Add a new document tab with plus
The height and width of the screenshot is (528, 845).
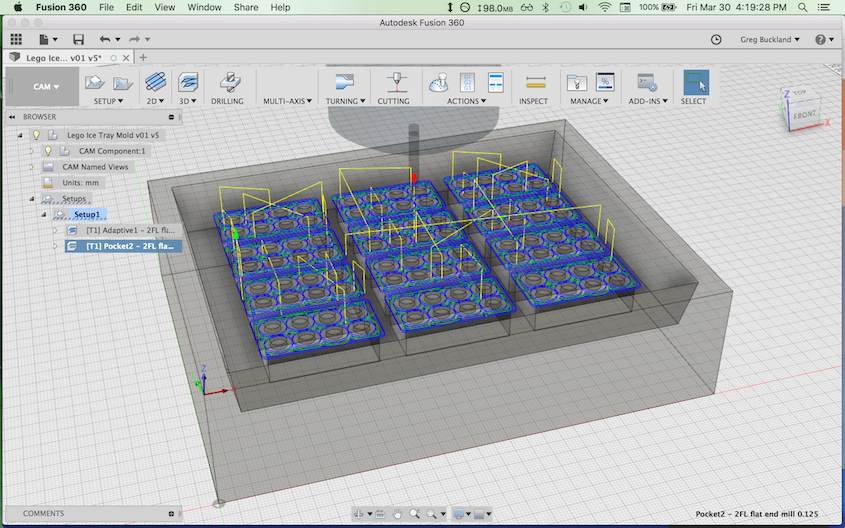click(x=143, y=58)
